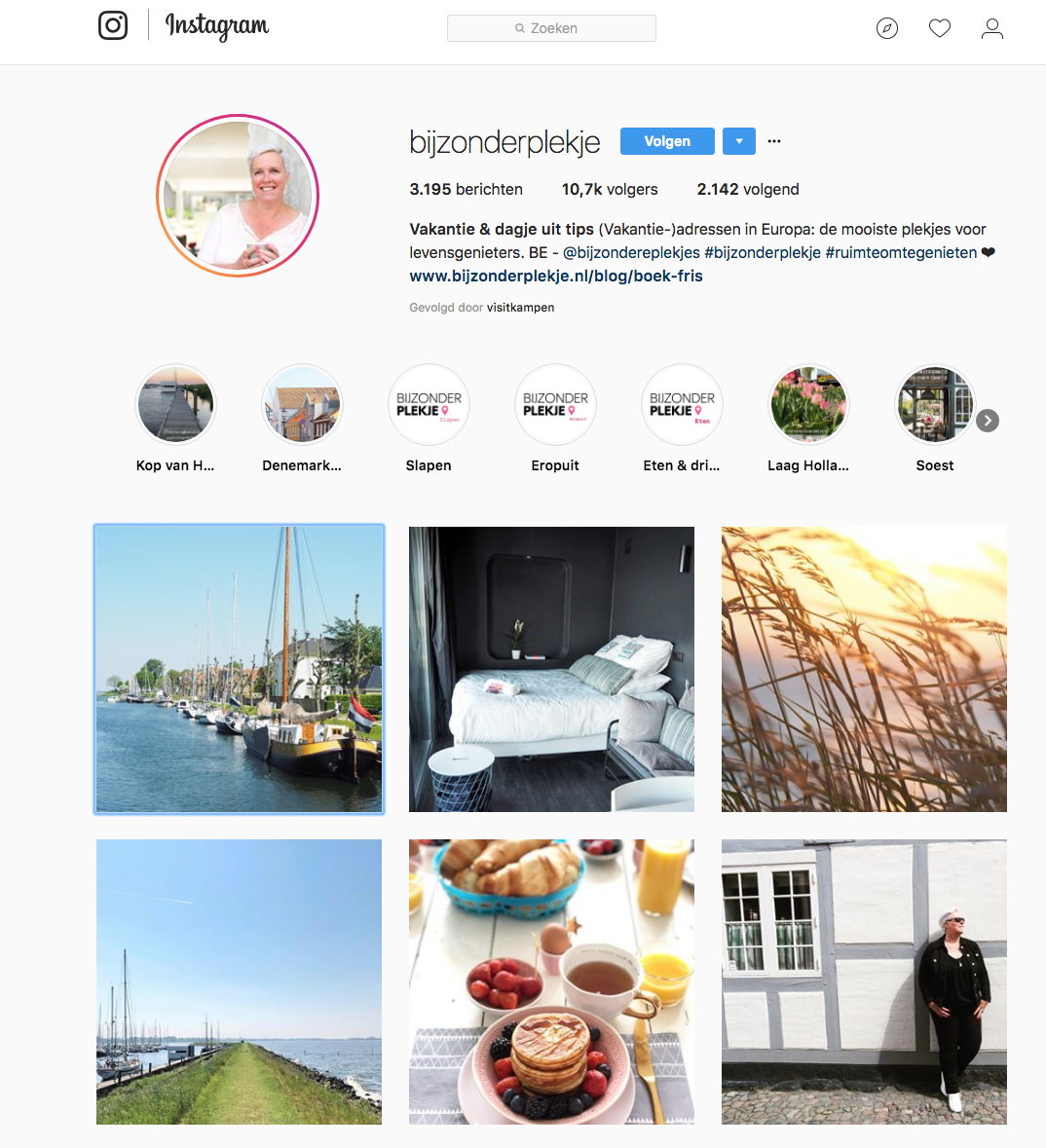This screenshot has width=1046, height=1148.
Task: Open activity feed heart icon
Action: (940, 28)
